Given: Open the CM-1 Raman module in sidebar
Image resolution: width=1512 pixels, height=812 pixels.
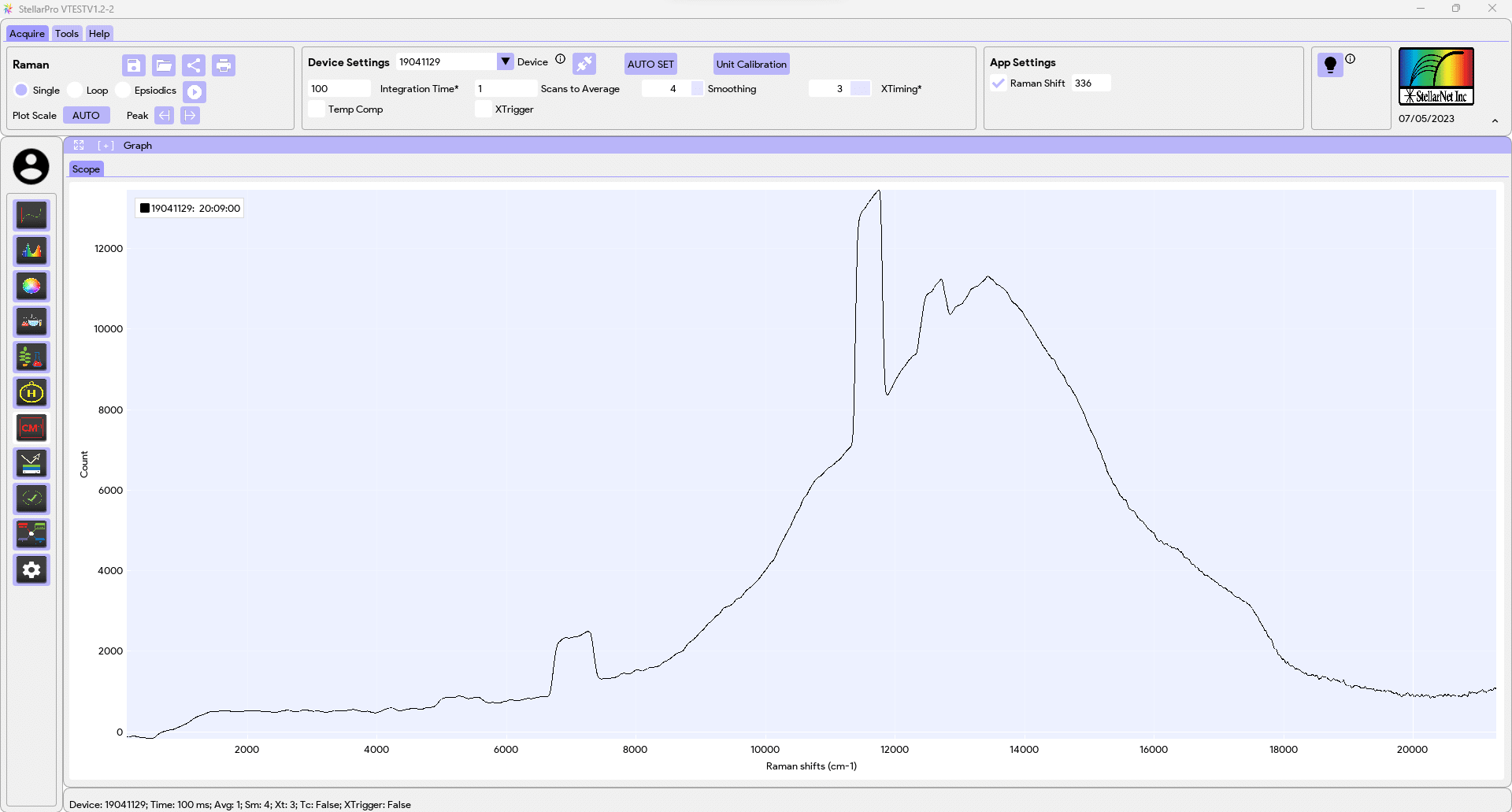Looking at the screenshot, I should (31, 428).
